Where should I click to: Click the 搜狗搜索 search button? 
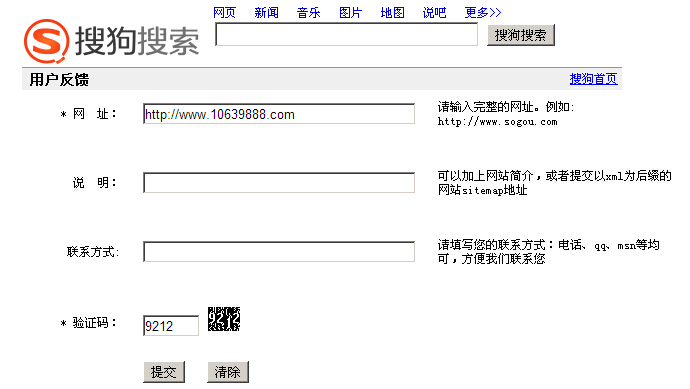pos(521,35)
